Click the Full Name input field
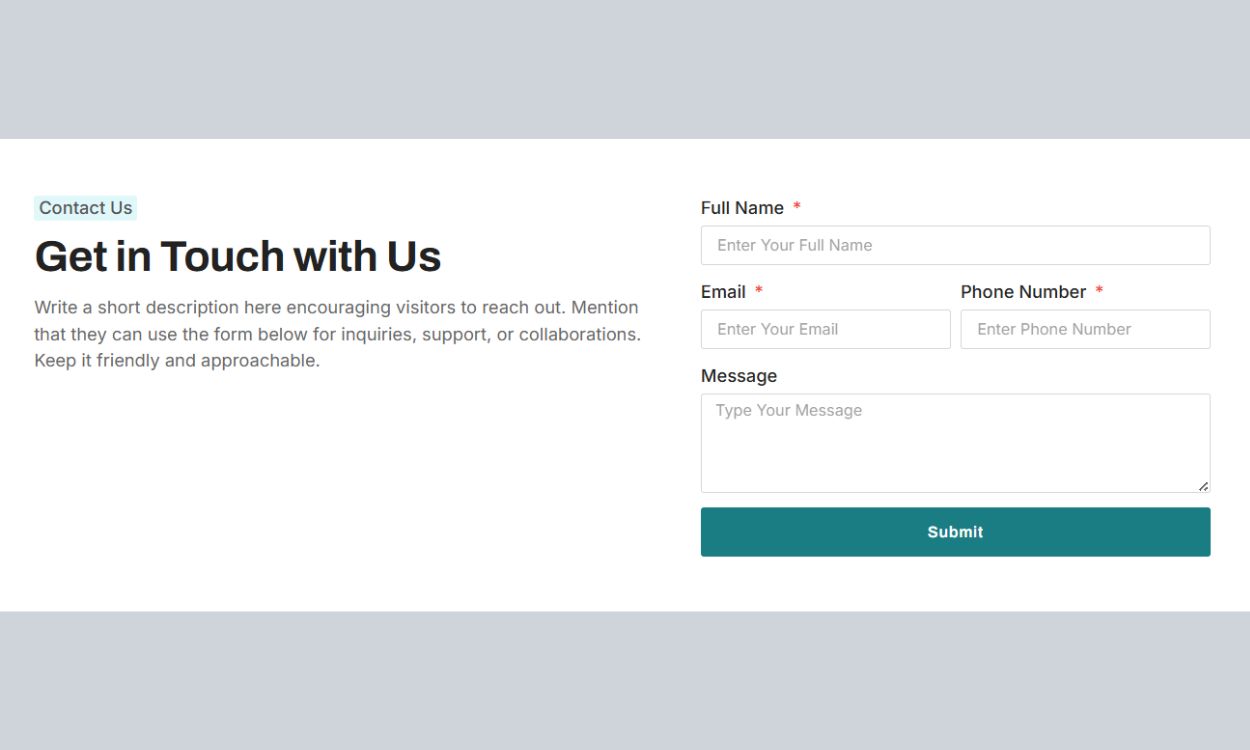 point(955,245)
